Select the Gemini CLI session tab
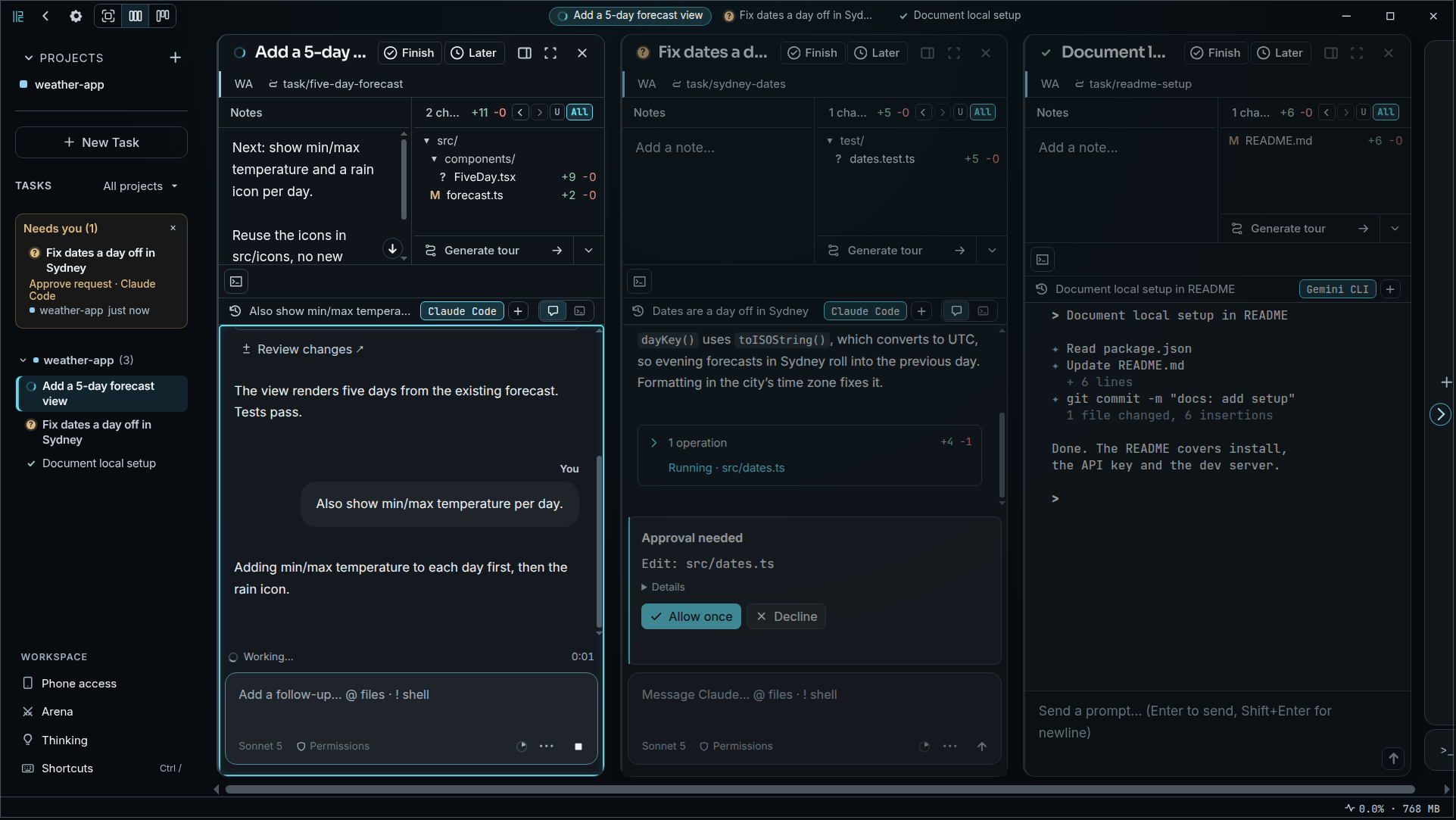Image resolution: width=1456 pixels, height=820 pixels. [x=1337, y=289]
